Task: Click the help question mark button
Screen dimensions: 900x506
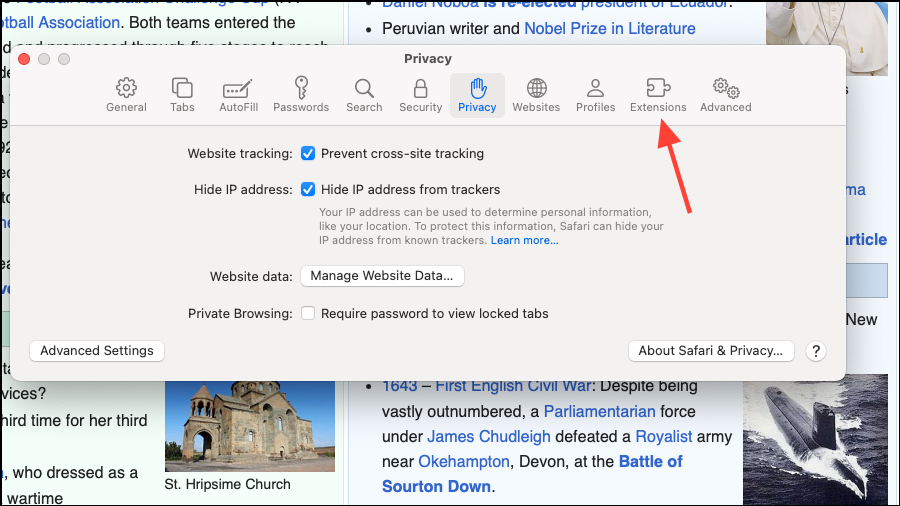Action: click(816, 351)
